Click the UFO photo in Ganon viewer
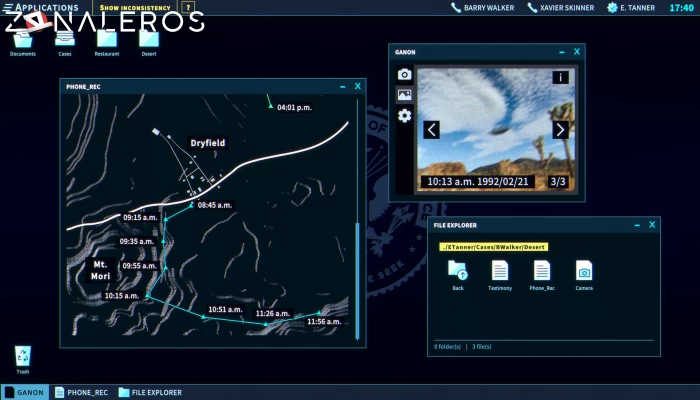This screenshot has width=700, height=400. [496, 130]
